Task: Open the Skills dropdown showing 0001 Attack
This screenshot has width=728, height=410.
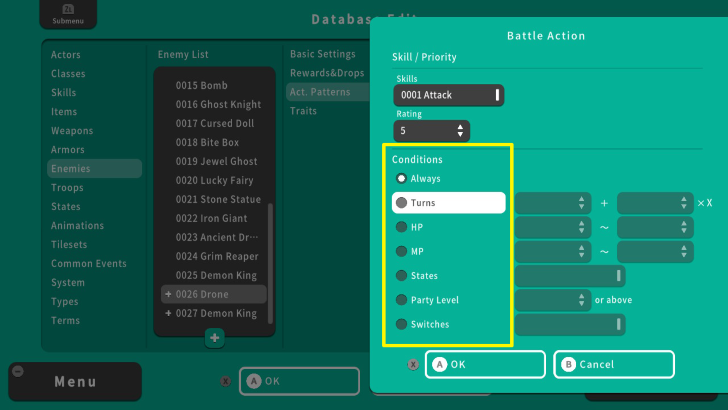Action: tap(448, 95)
